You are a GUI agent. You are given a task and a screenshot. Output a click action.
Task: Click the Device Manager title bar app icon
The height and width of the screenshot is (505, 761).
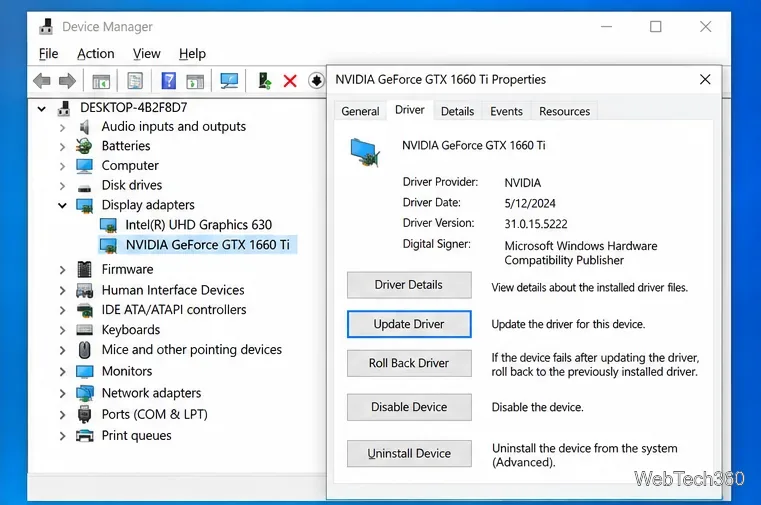point(46,27)
